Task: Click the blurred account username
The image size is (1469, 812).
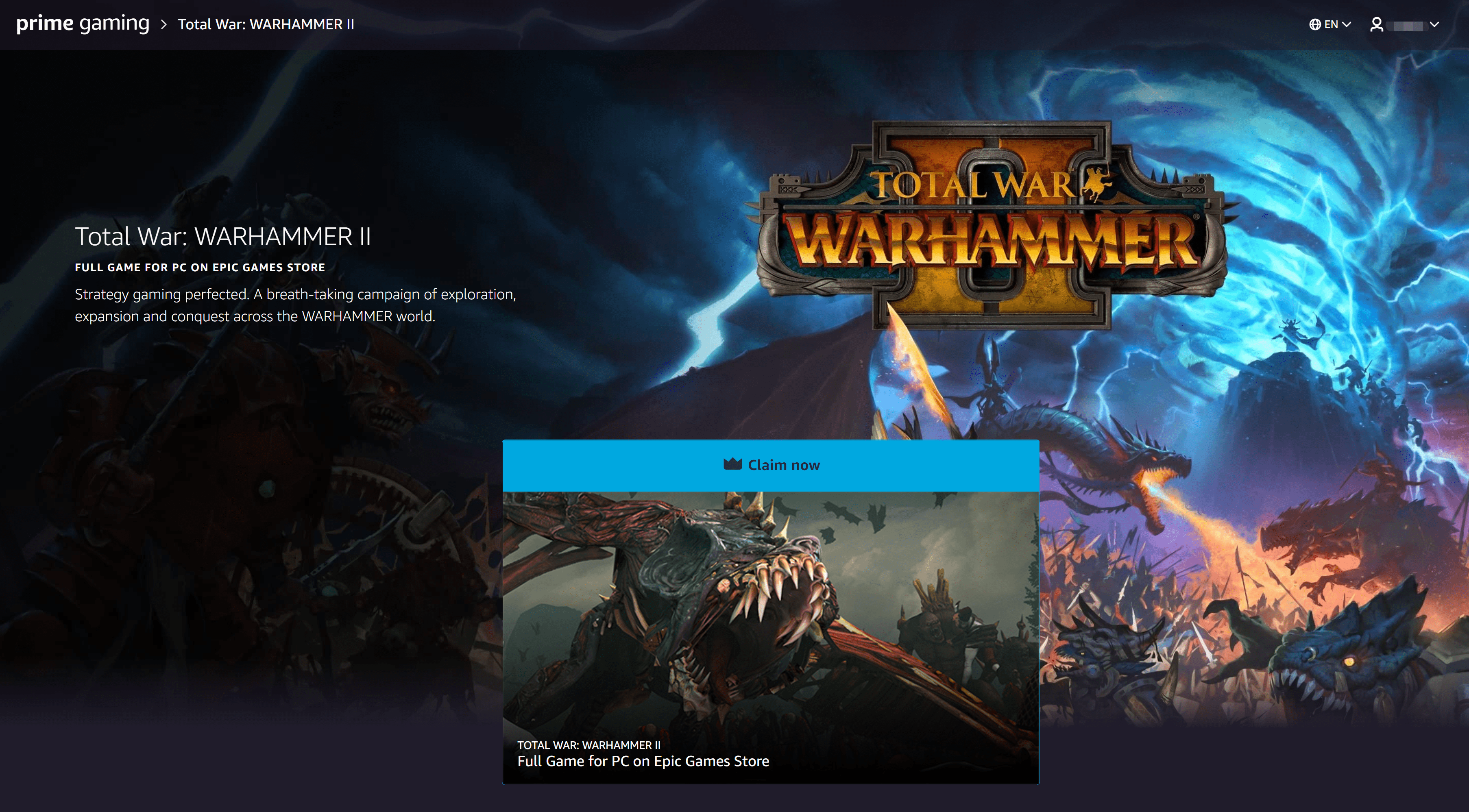Action: (x=1408, y=26)
